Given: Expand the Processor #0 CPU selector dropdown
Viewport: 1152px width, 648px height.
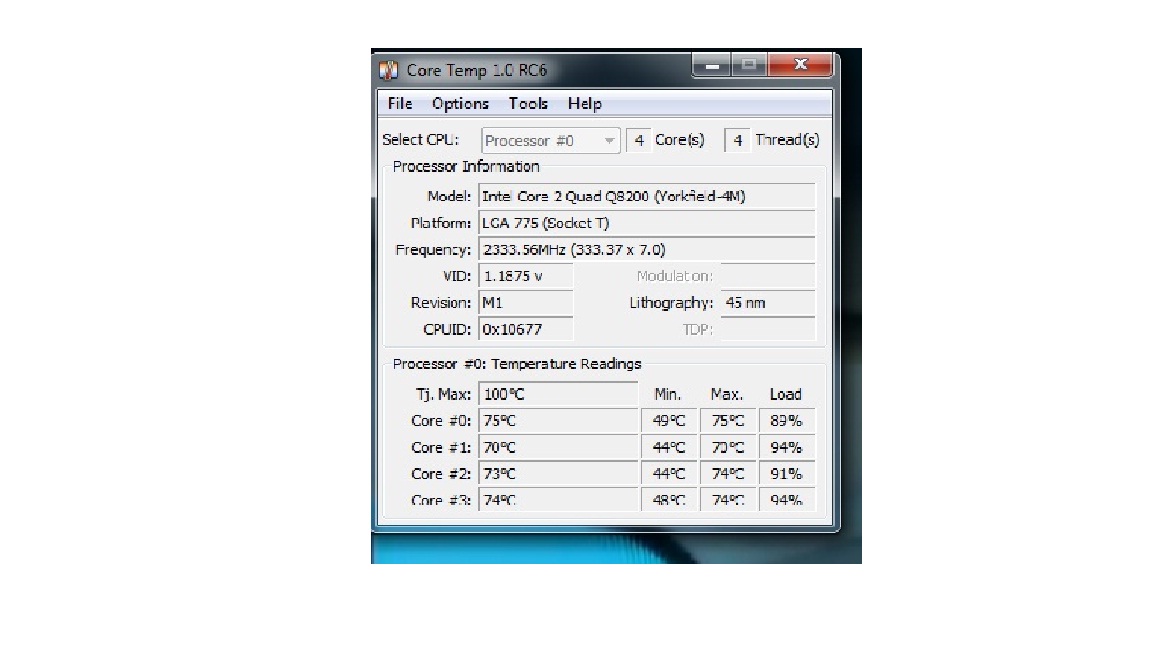Looking at the screenshot, I should [x=550, y=140].
